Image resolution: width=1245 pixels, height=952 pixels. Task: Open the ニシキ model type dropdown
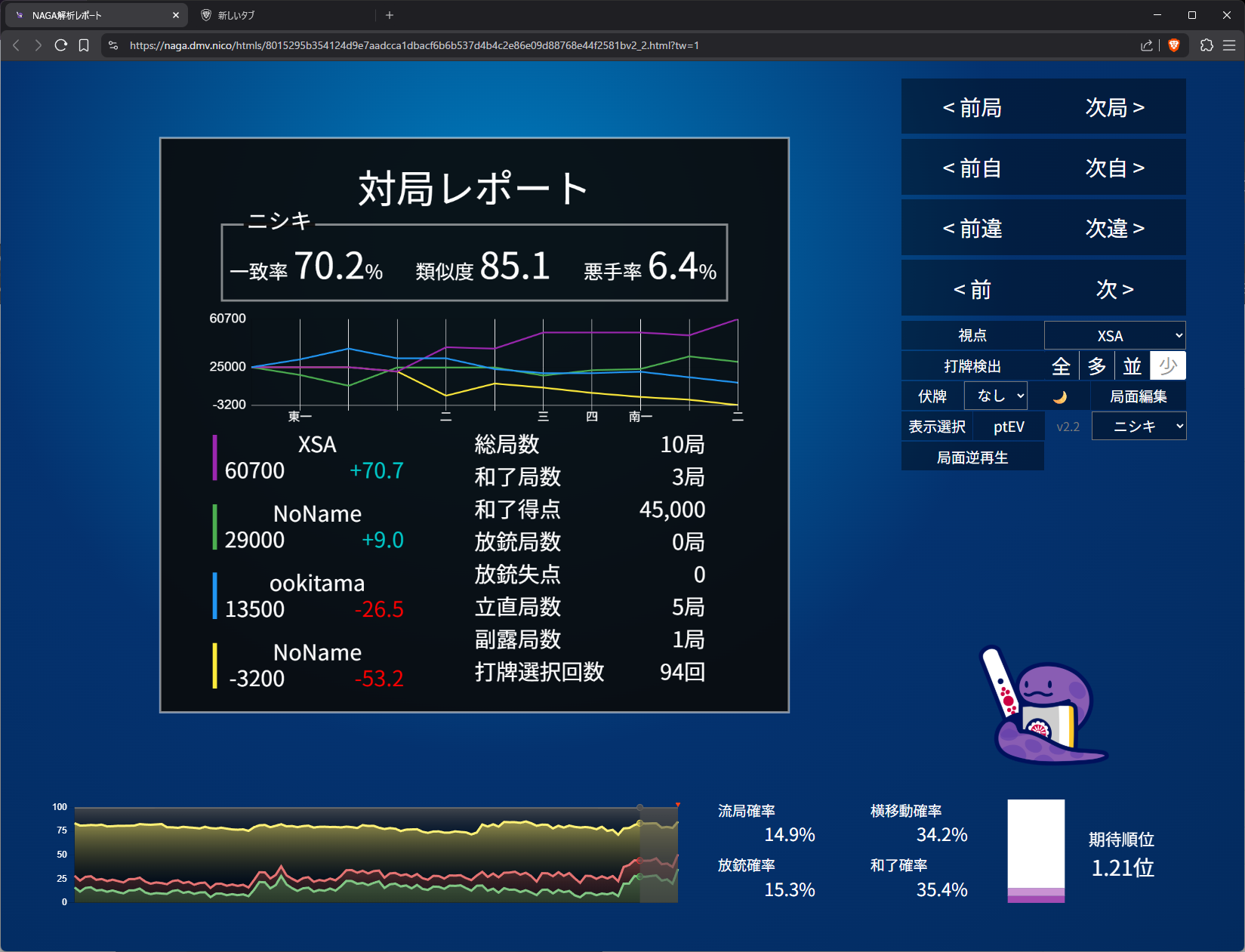pyautogui.click(x=1139, y=427)
